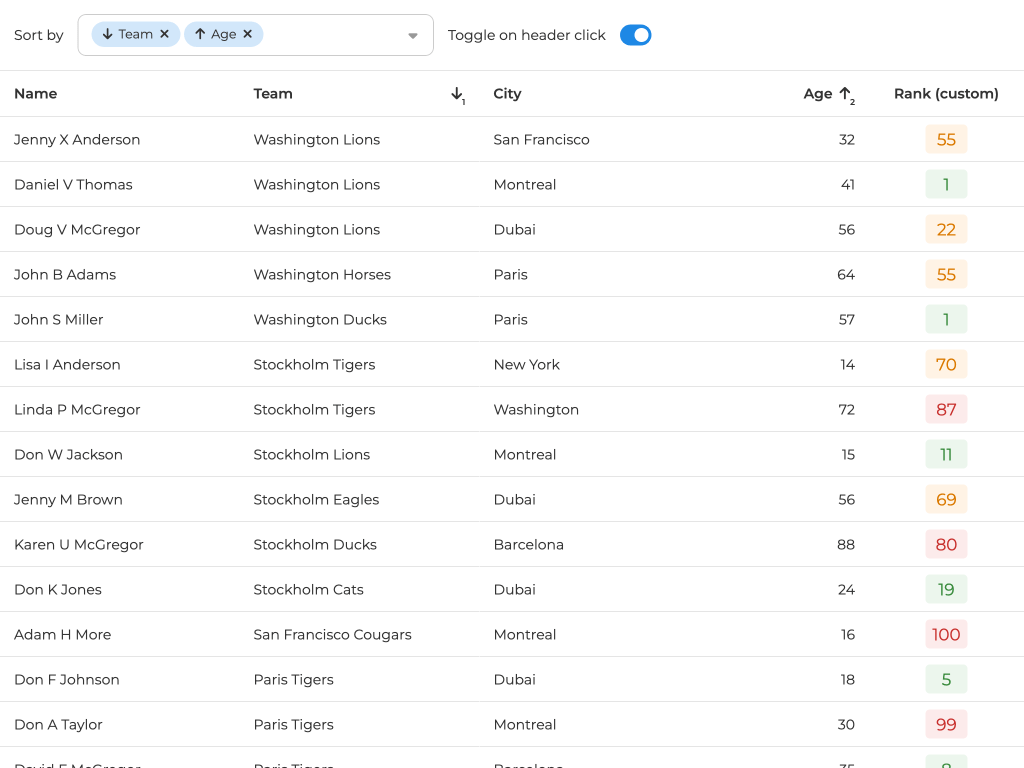Viewport: 1024px width, 768px height.
Task: Click the Washington Horses team cell
Action: pyautogui.click(x=322, y=275)
